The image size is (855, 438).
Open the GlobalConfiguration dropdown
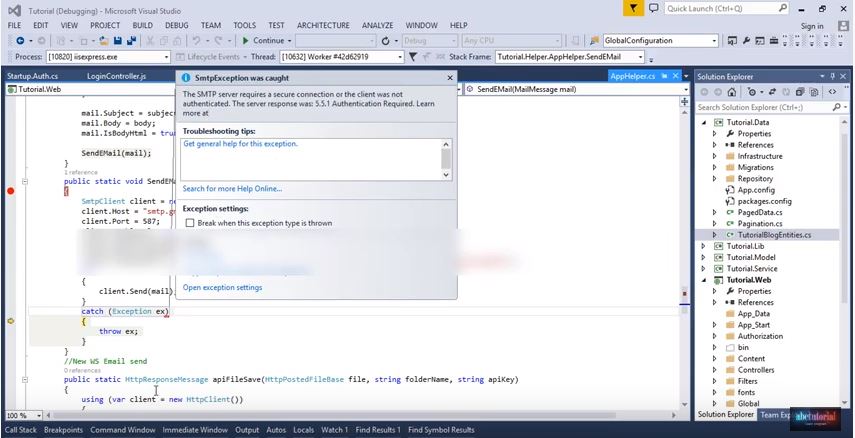[714, 41]
